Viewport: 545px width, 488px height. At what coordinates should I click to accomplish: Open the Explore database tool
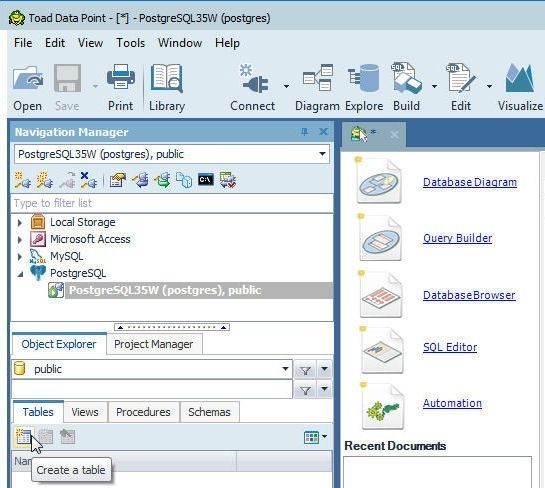(364, 78)
